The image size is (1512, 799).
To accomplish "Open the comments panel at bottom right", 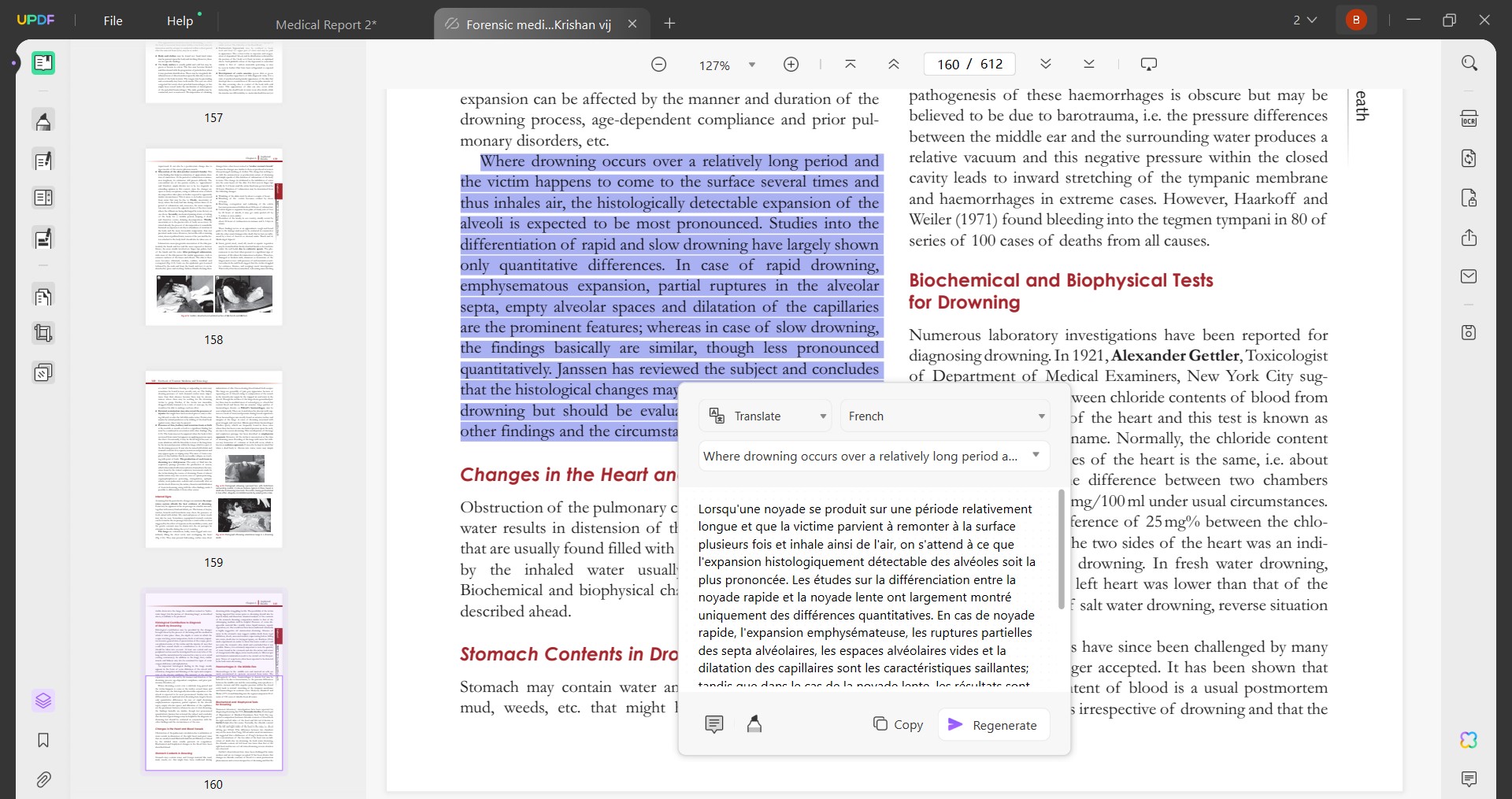I will click(x=1469, y=779).
